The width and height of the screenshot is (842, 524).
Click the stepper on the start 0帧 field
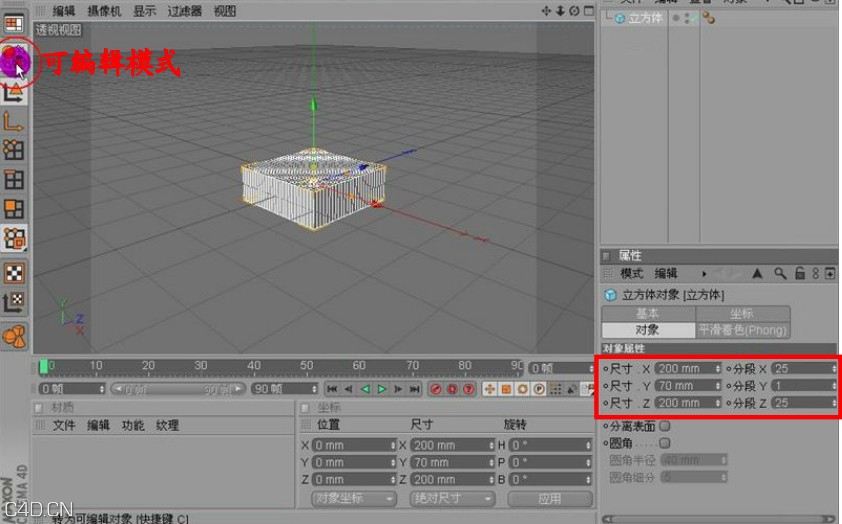click(x=102, y=389)
